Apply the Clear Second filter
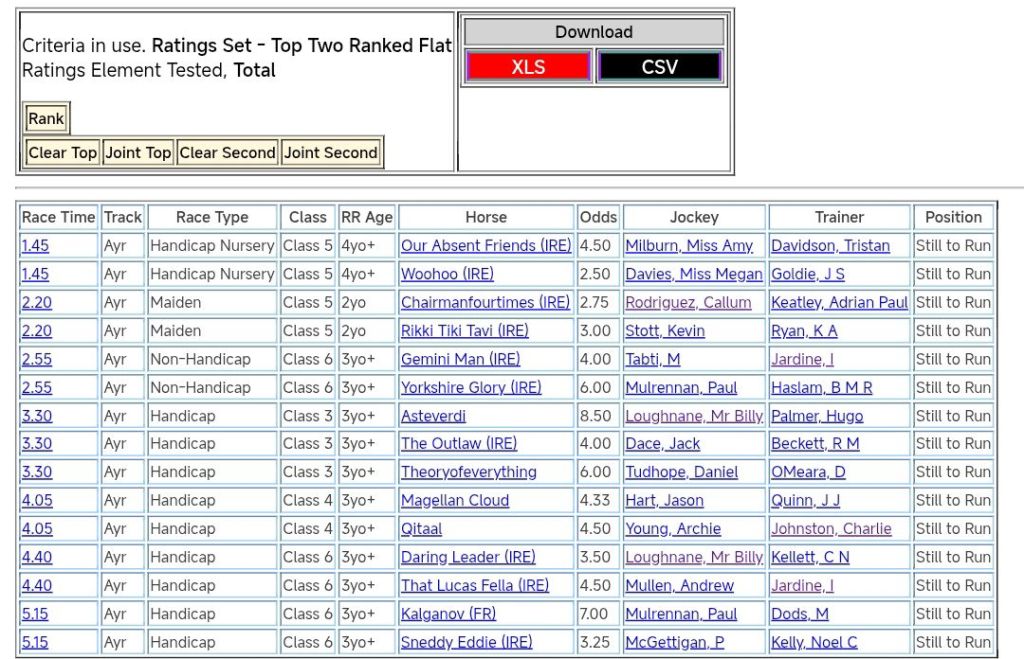 (227, 153)
